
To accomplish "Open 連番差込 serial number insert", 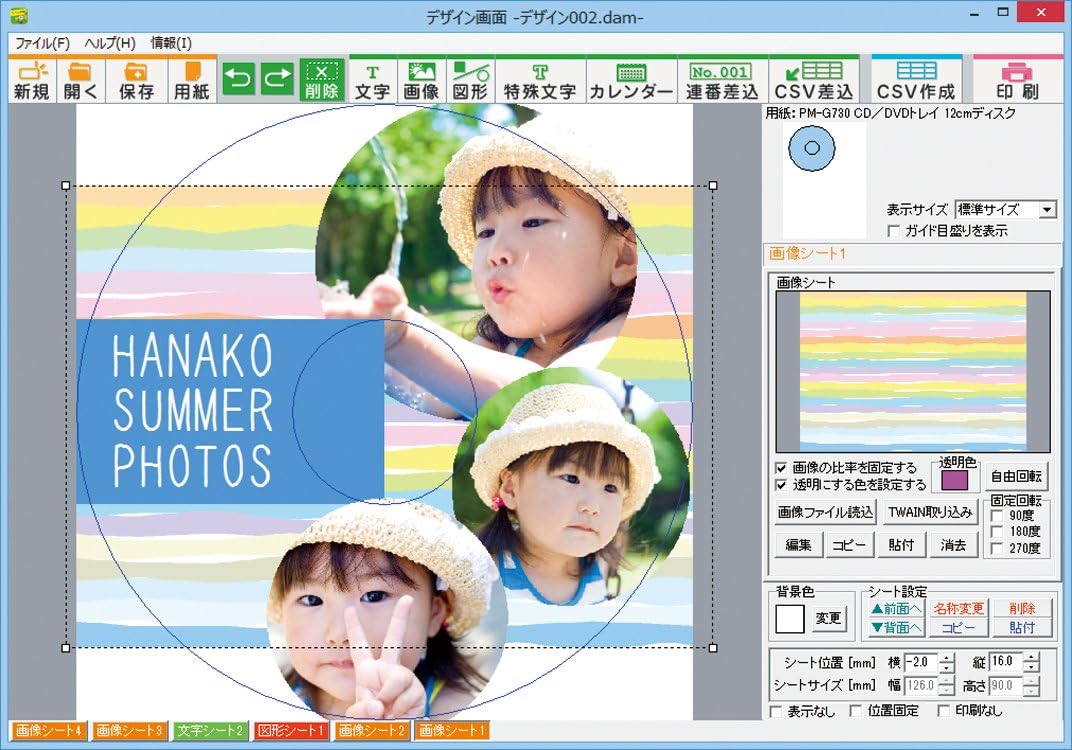I will [722, 81].
